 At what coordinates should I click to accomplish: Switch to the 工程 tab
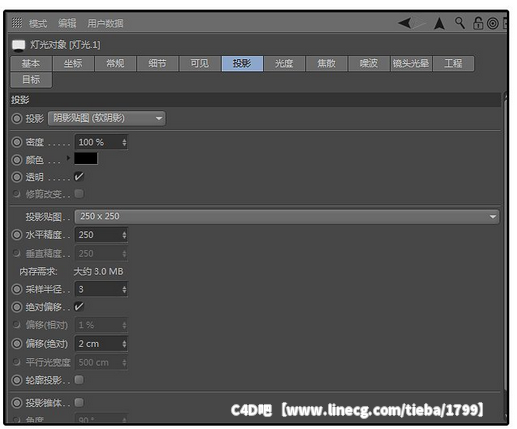[453, 63]
